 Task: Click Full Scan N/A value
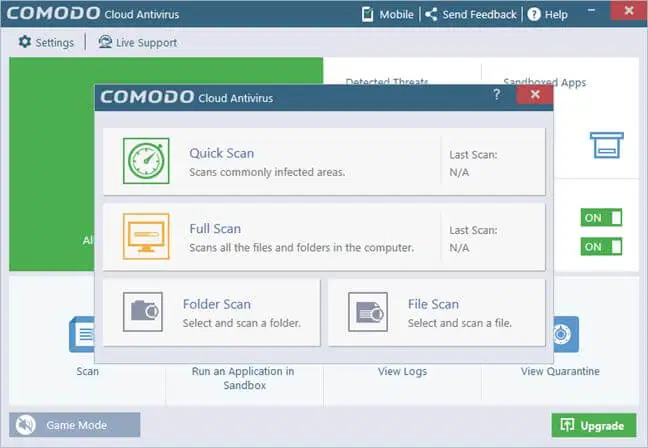459,248
